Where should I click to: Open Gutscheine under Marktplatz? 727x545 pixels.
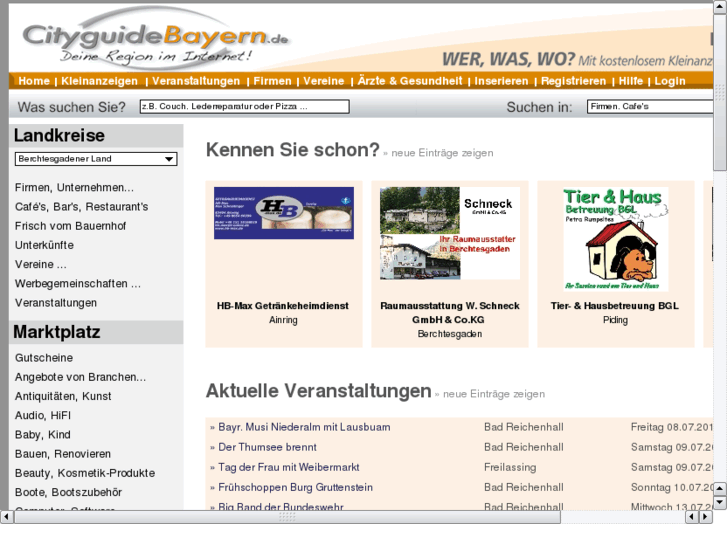pos(44,358)
